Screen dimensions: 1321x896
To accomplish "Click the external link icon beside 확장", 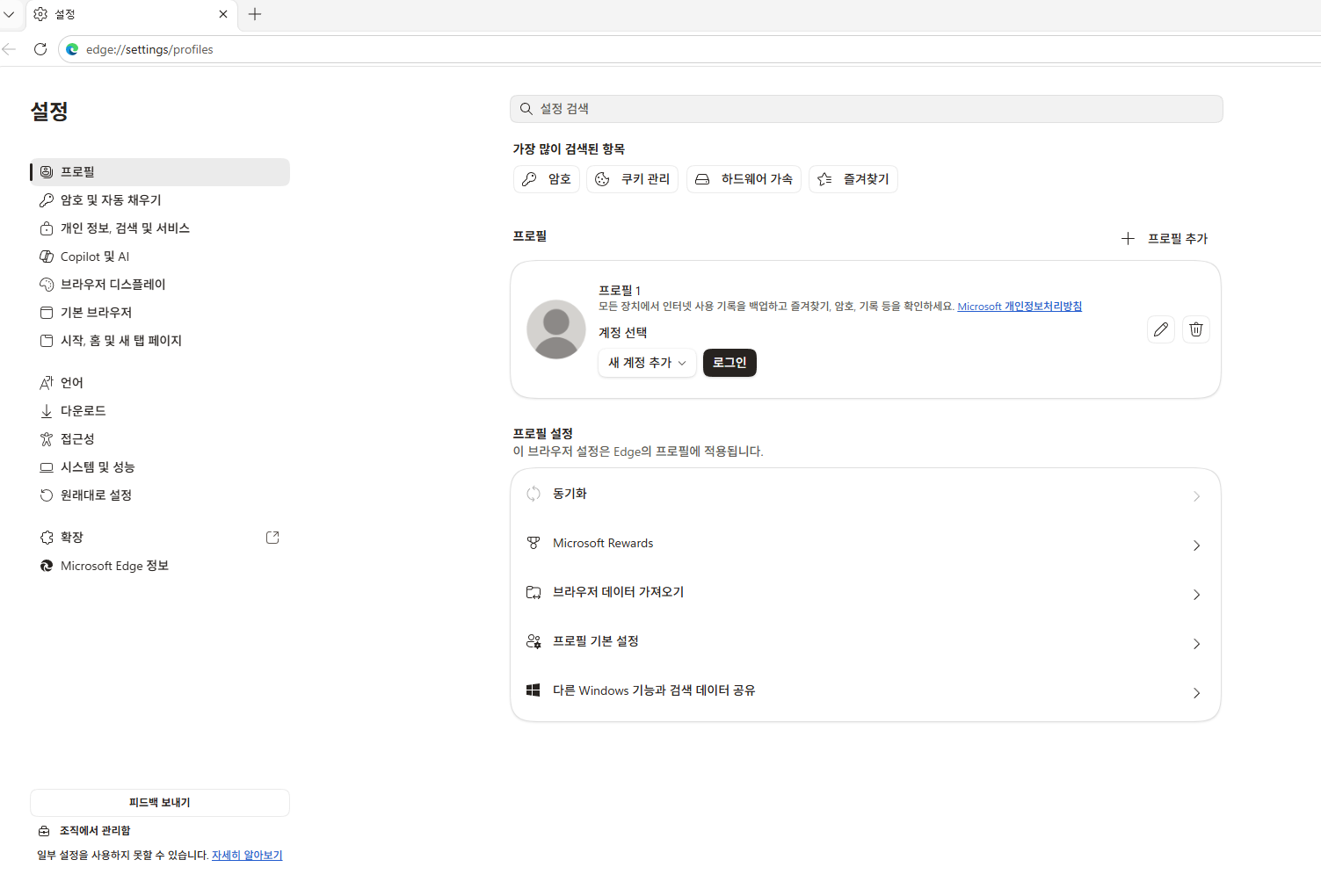I will point(272,538).
